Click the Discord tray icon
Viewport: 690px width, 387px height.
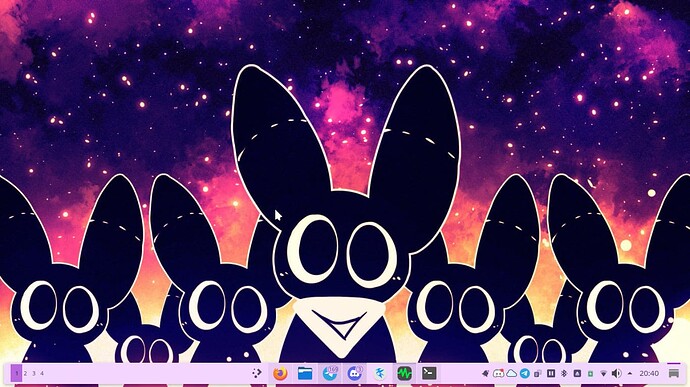click(498, 373)
